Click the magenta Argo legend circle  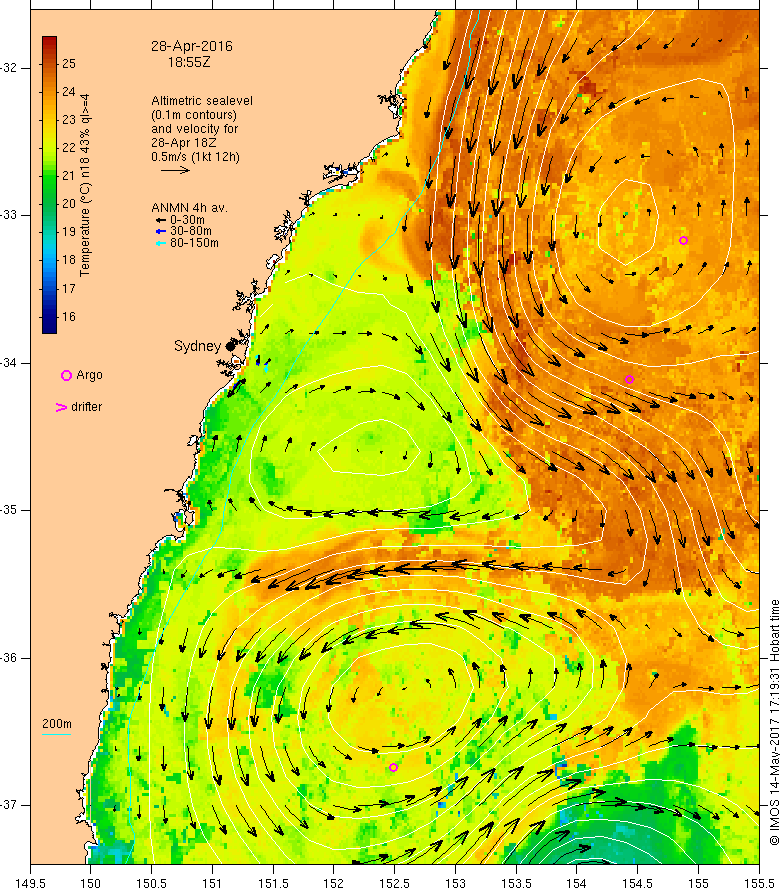point(66,375)
